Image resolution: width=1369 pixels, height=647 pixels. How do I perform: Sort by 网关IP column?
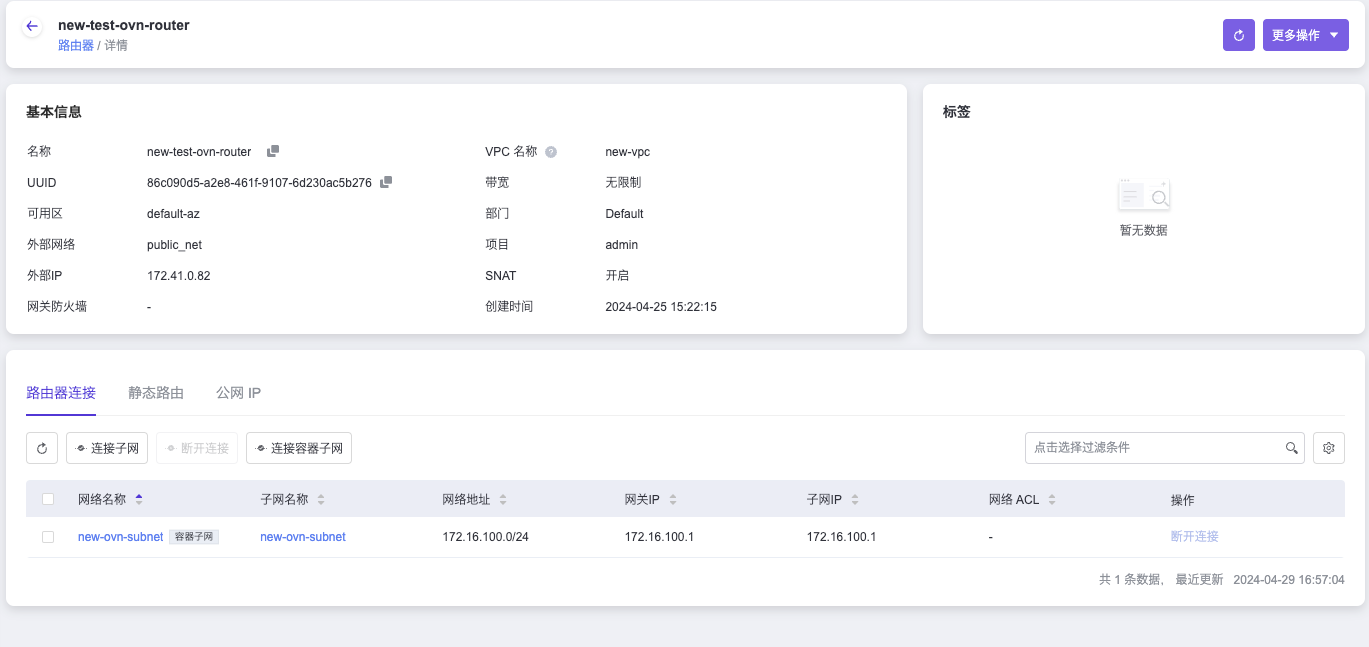[673, 499]
